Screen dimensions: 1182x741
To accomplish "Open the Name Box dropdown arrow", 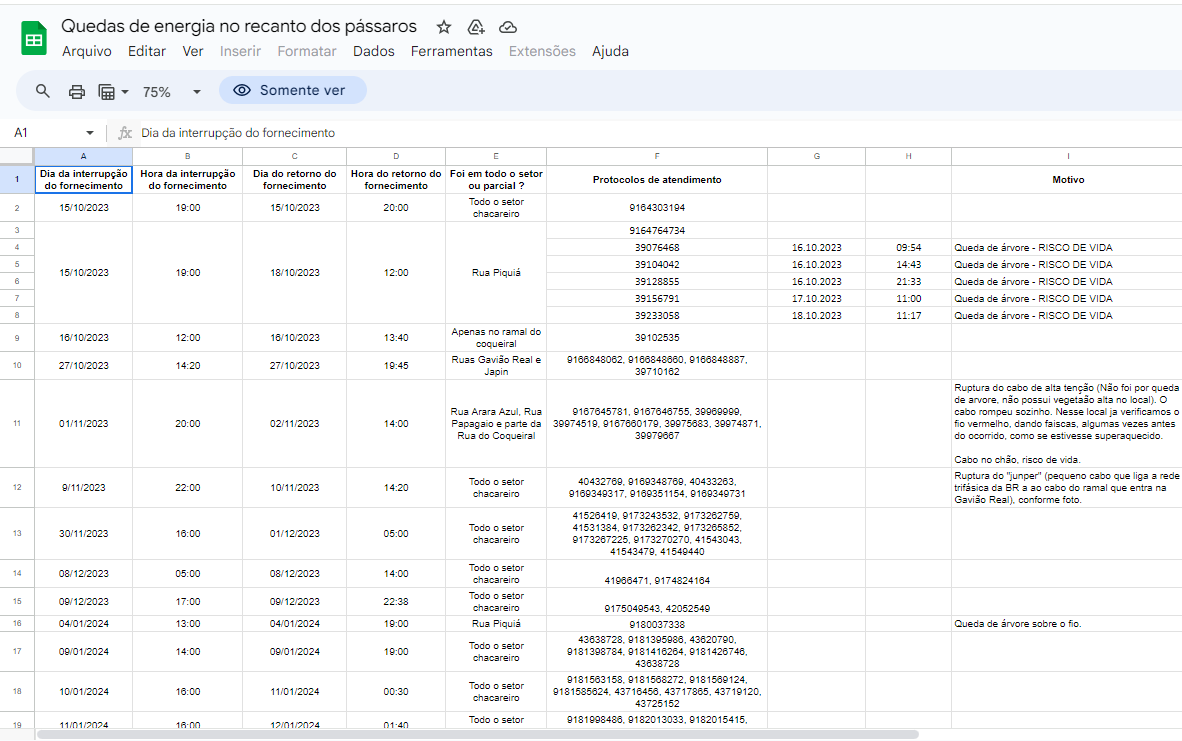I will (x=90, y=133).
